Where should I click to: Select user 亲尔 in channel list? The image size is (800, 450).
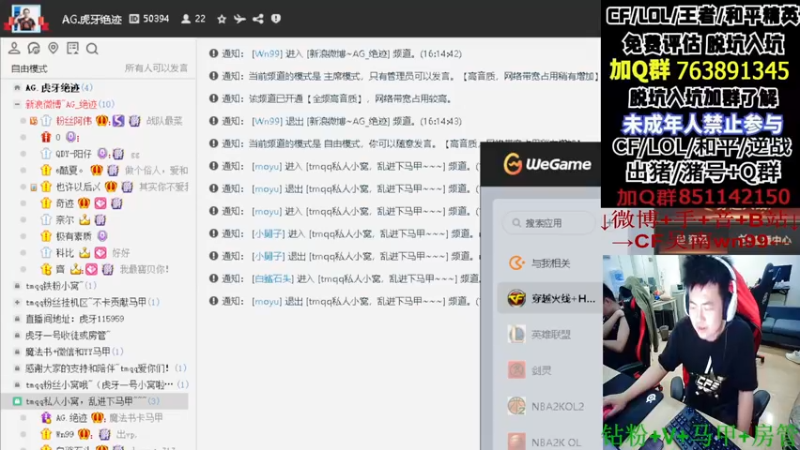(65, 219)
